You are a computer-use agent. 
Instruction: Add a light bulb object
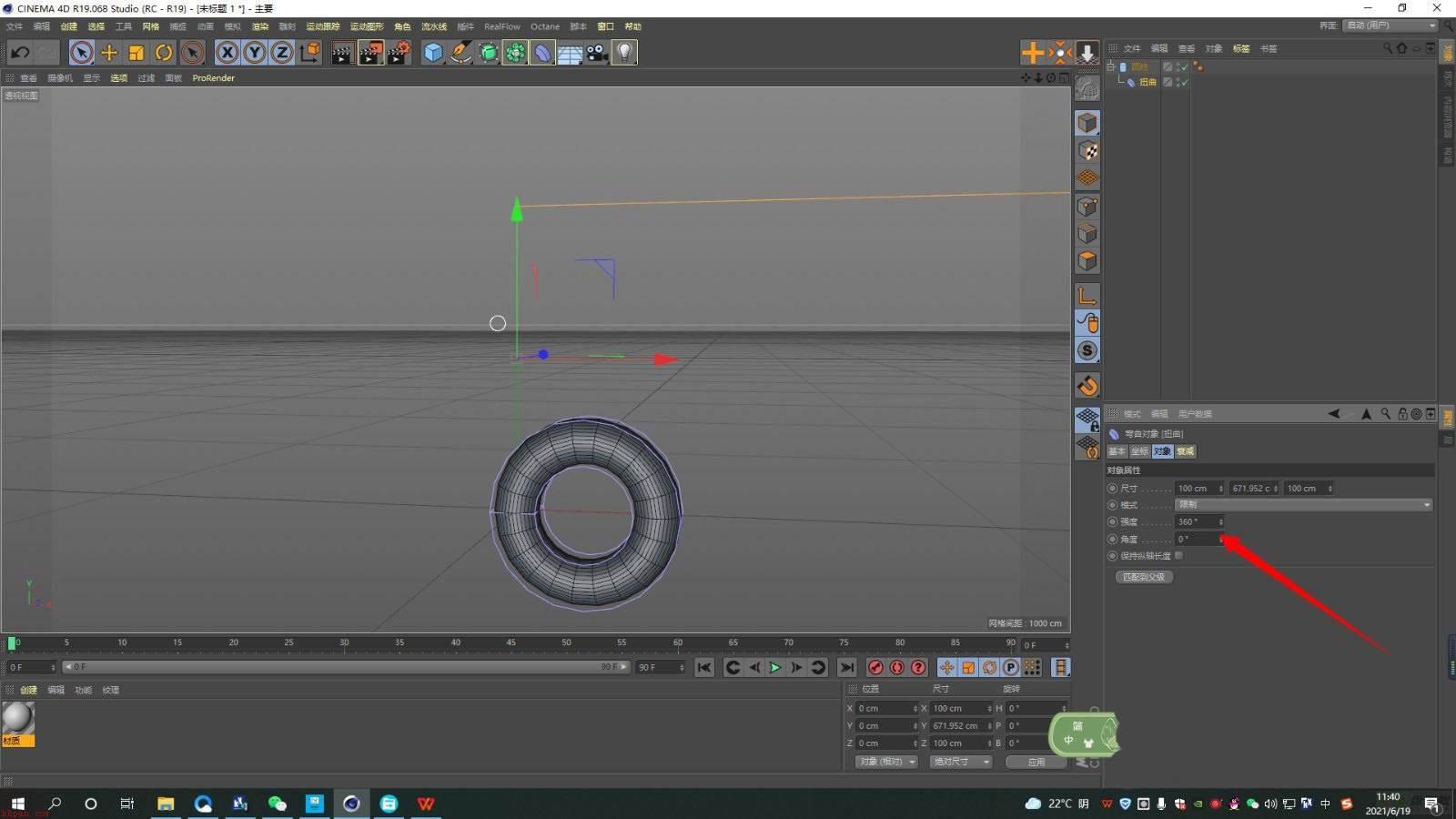click(624, 53)
